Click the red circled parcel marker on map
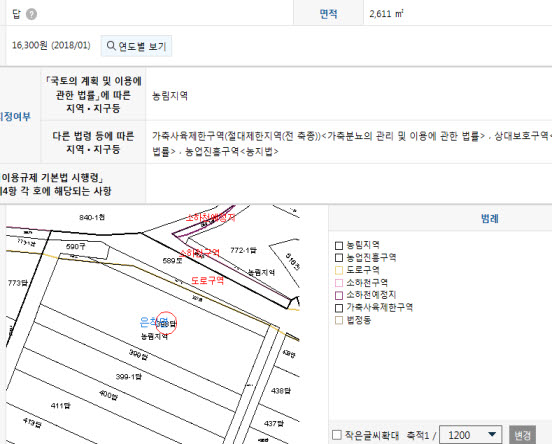This screenshot has height=444, width=552. pyautogui.click(x=166, y=323)
